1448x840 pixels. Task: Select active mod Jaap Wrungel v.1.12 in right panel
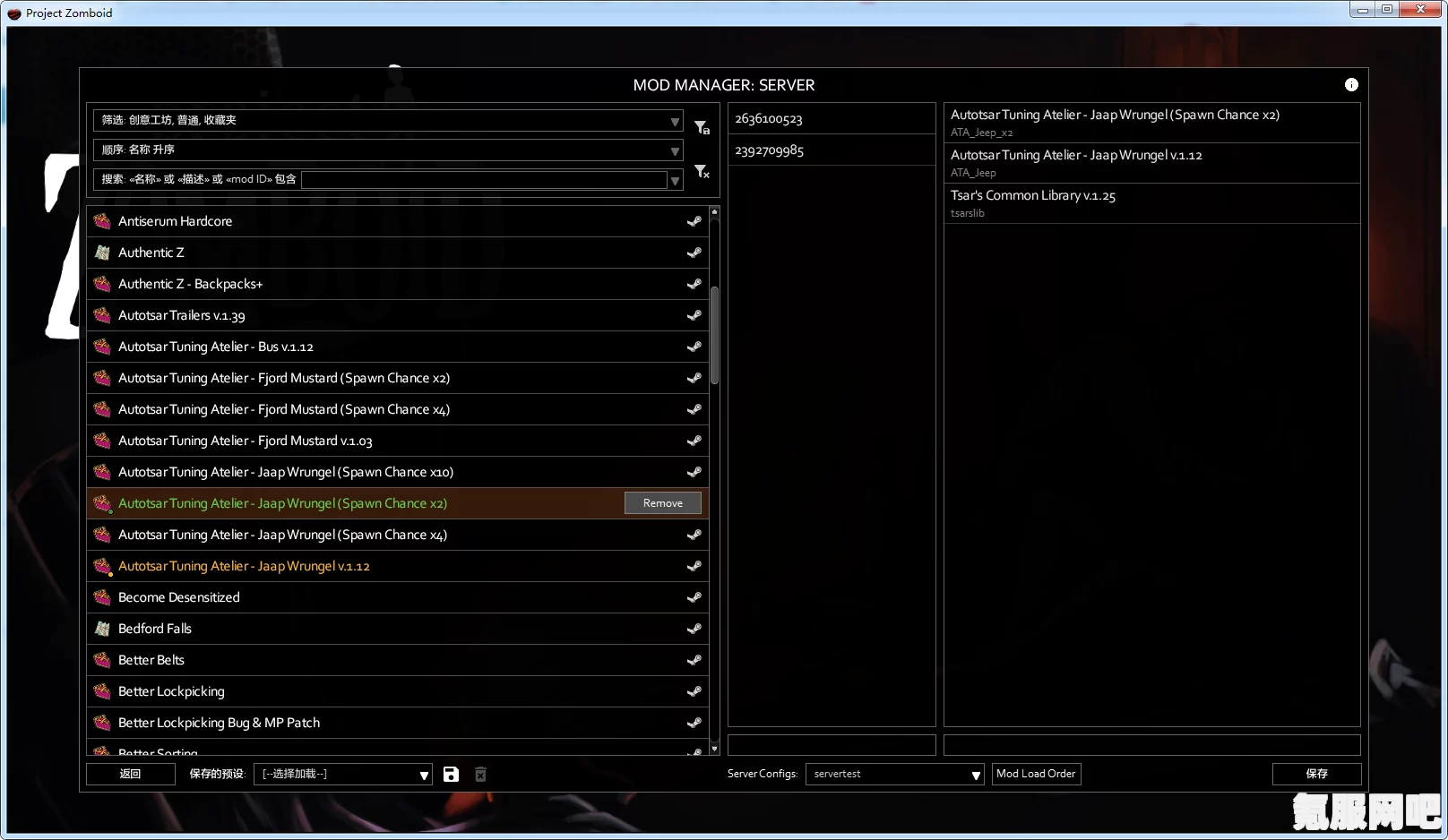1152,163
